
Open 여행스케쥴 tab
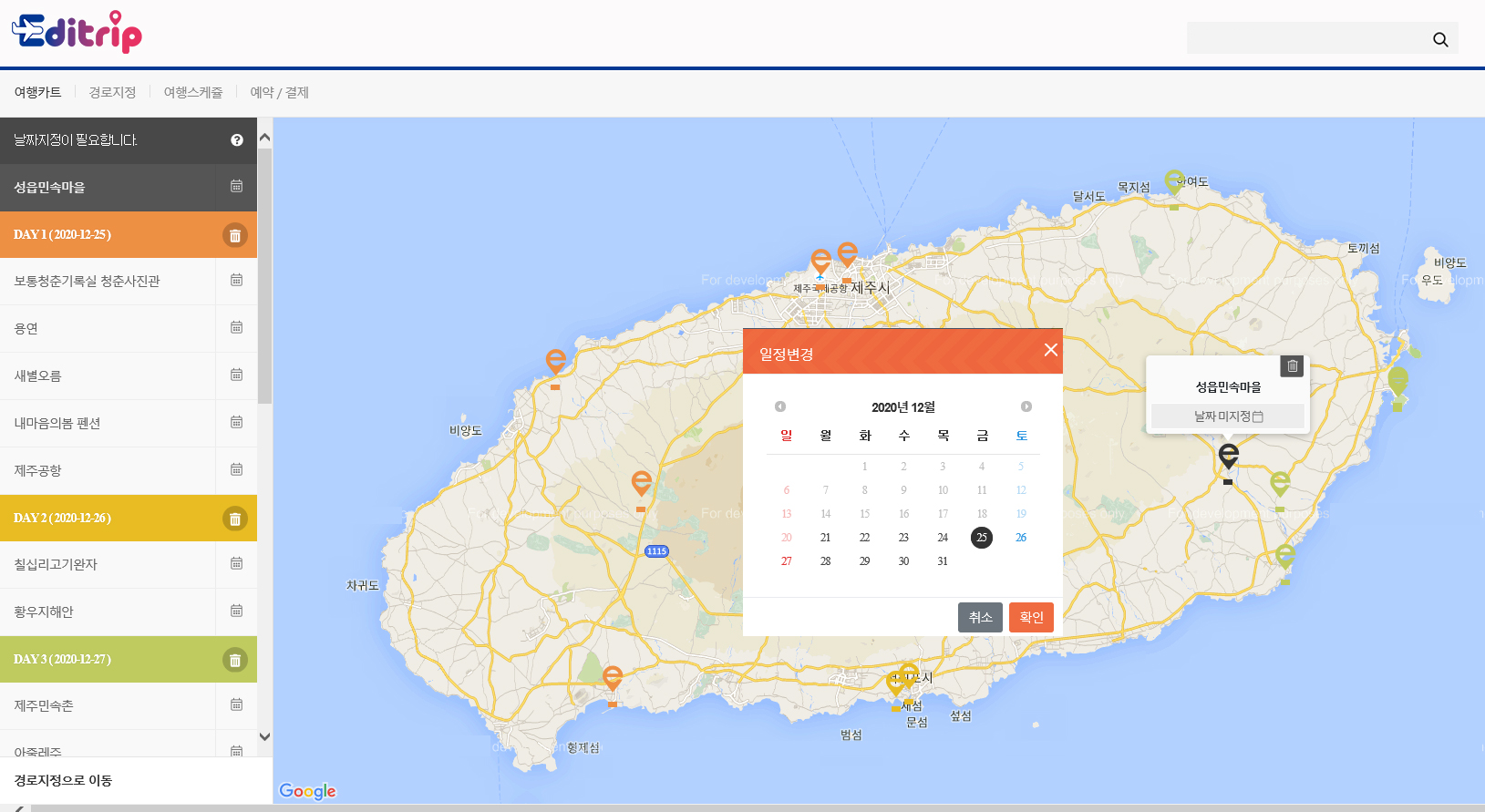click(x=193, y=93)
